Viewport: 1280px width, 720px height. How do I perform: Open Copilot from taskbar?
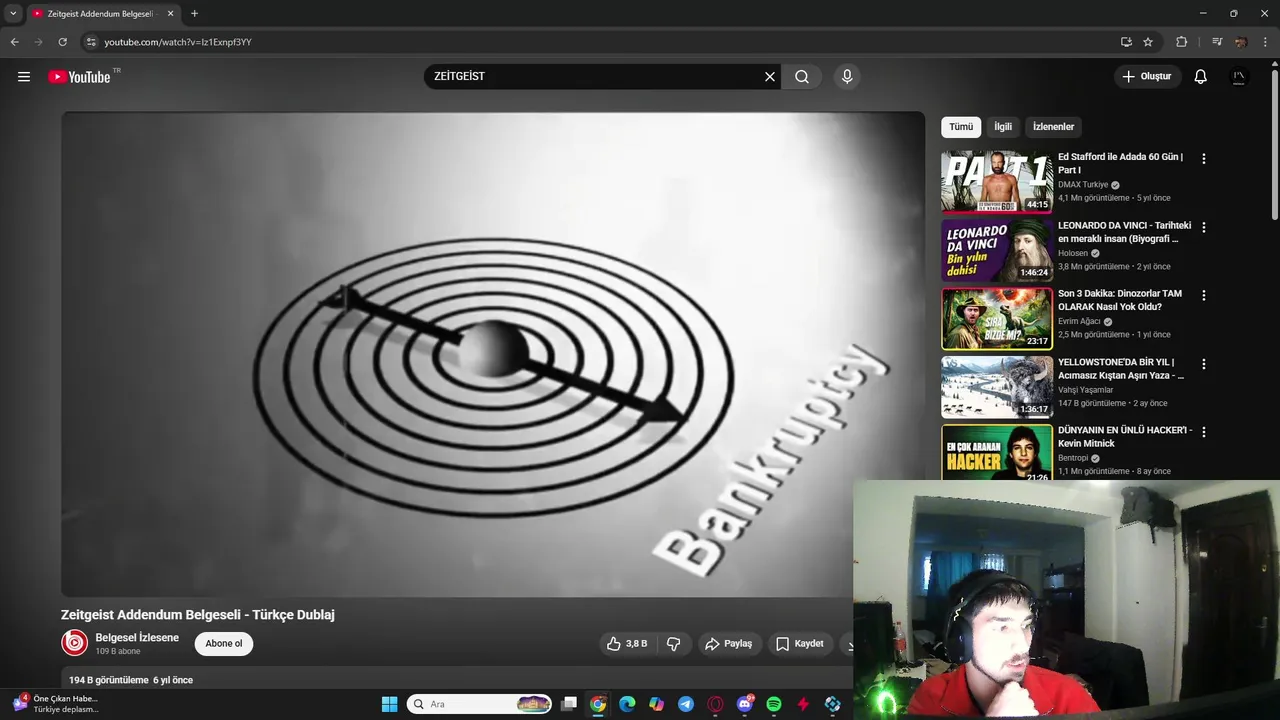(656, 704)
